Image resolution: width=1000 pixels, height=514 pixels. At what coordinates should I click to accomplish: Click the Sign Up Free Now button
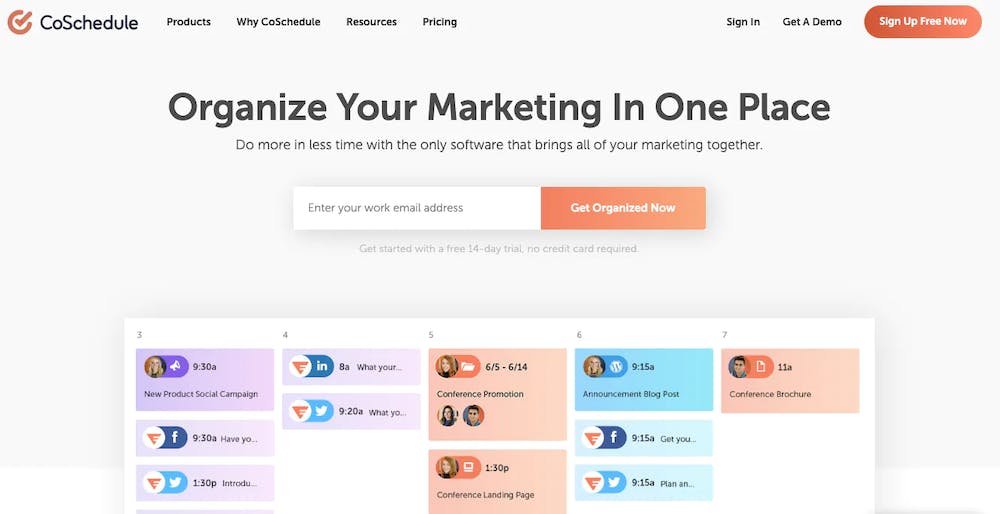pos(923,22)
